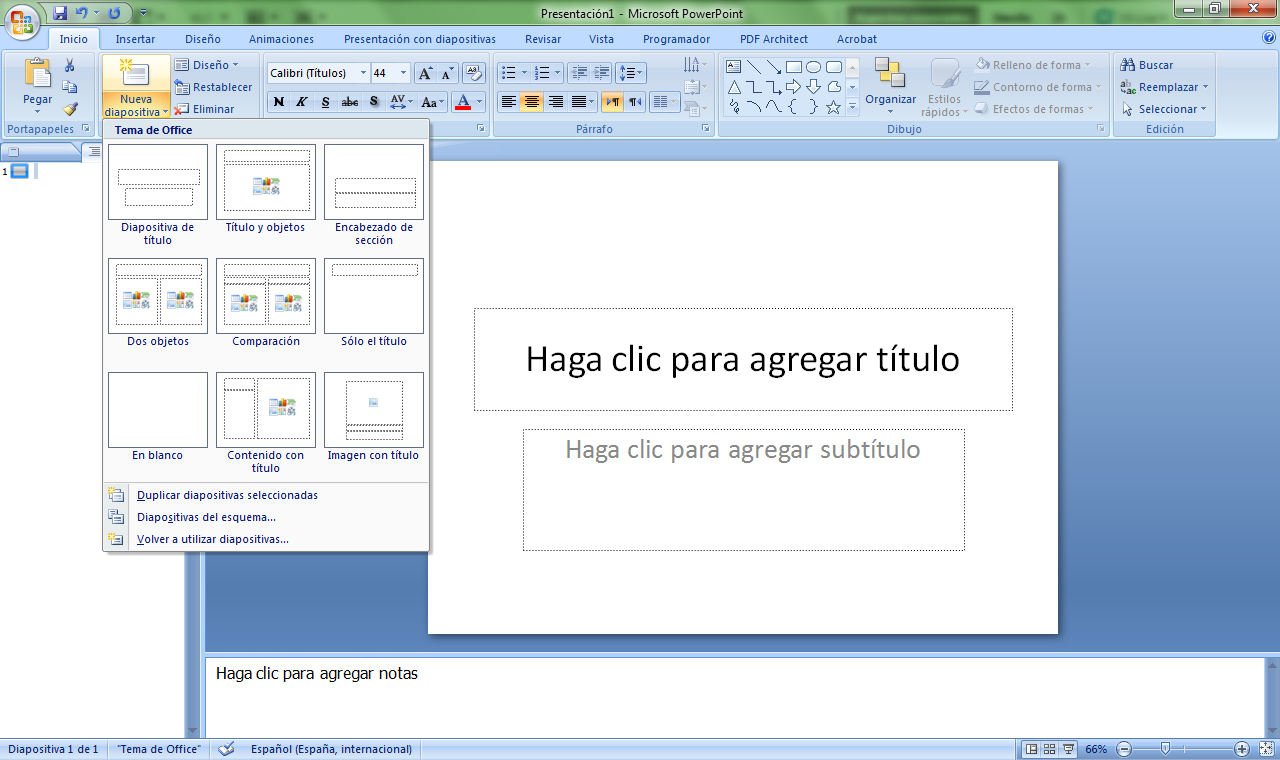Screen dimensions: 1280x760
Task: Open the Insertar ribbon tab
Action: click(135, 39)
